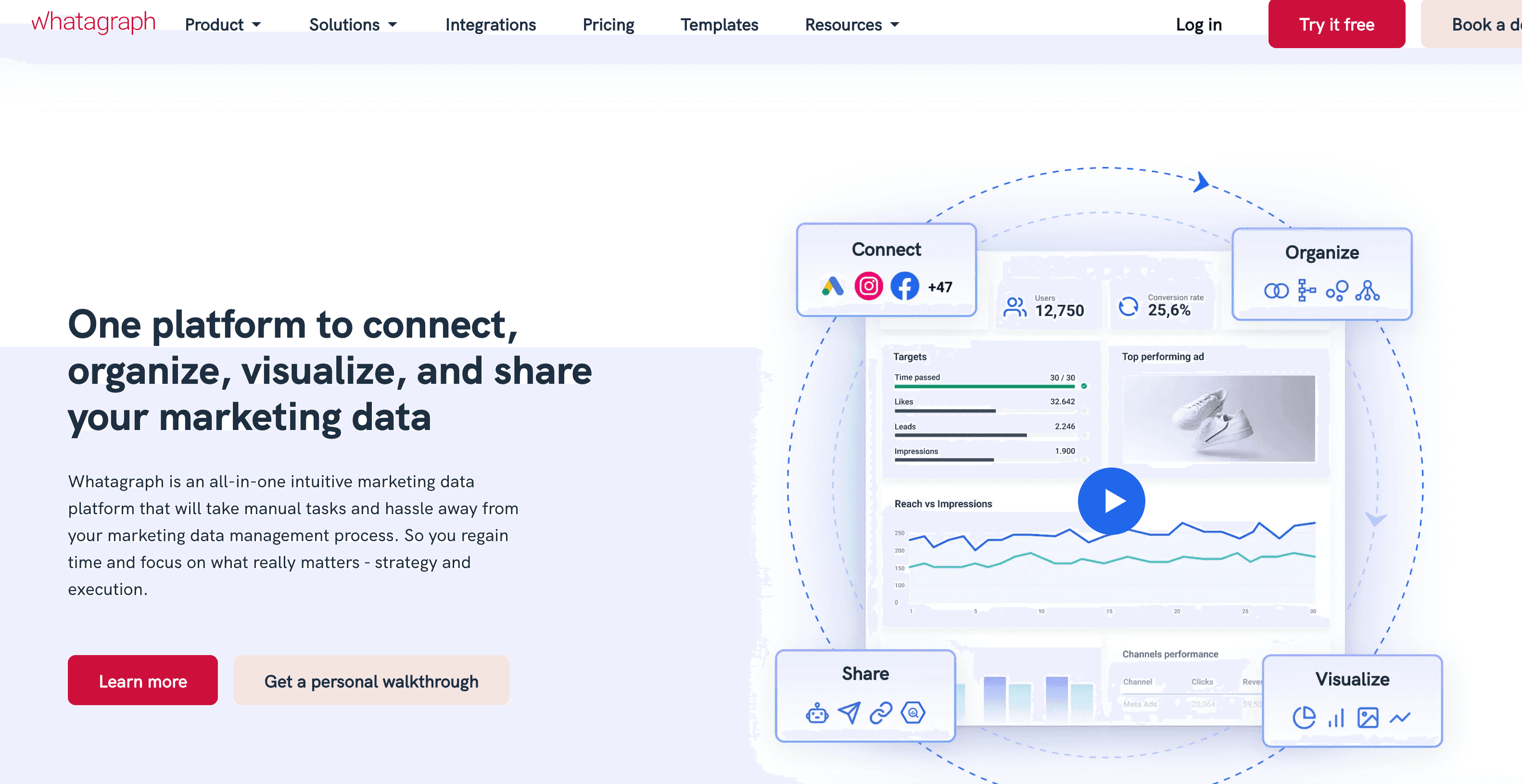Select the Facebook icon in Connect card

[x=904, y=287]
